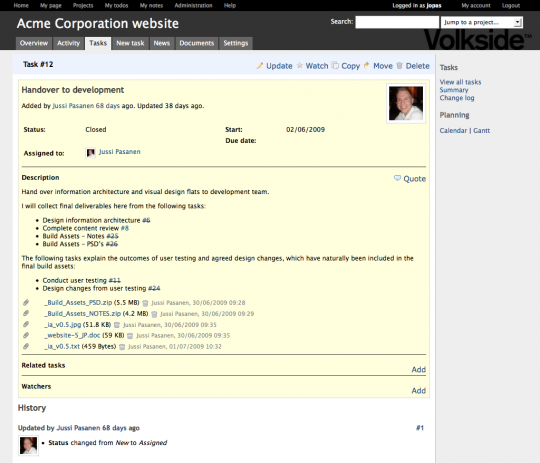Click the arrow icon beside Move
Image resolution: width=540 pixels, height=463 pixels.
366,65
